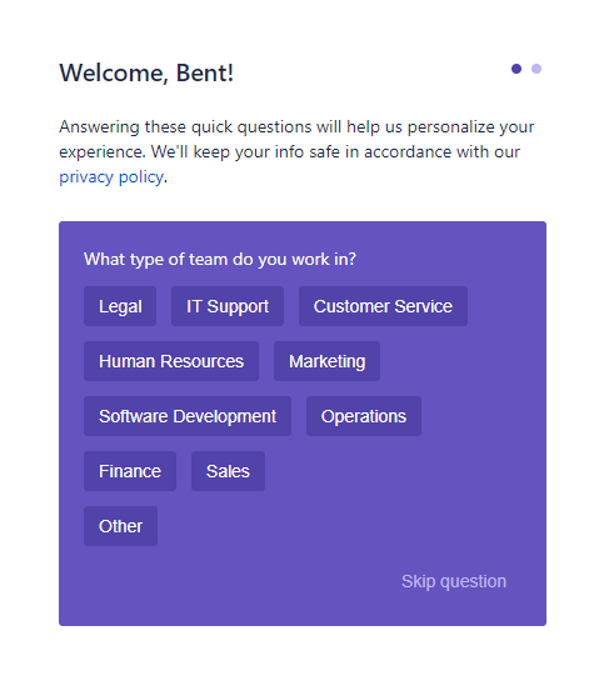This screenshot has width=614, height=696.
Task: Select the Legal team option
Action: tap(120, 306)
